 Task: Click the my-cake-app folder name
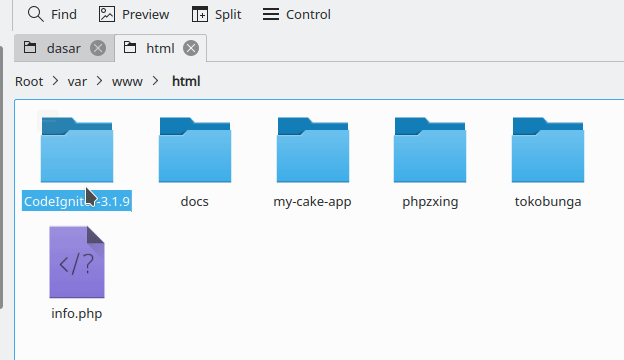(x=312, y=202)
